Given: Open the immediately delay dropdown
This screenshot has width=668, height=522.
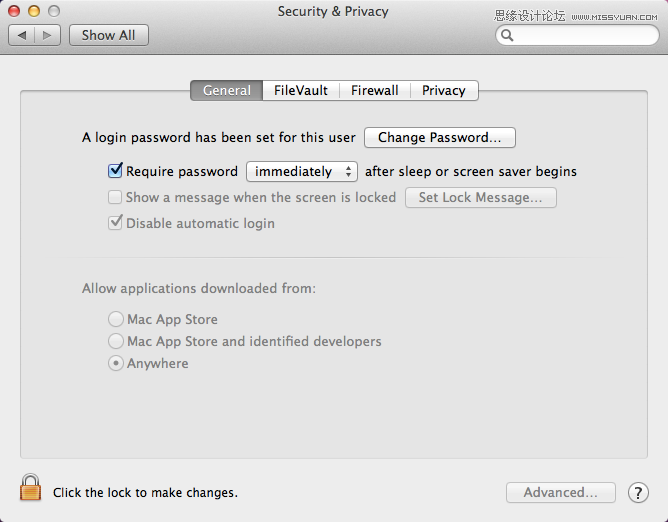Looking at the screenshot, I should tap(302, 171).
